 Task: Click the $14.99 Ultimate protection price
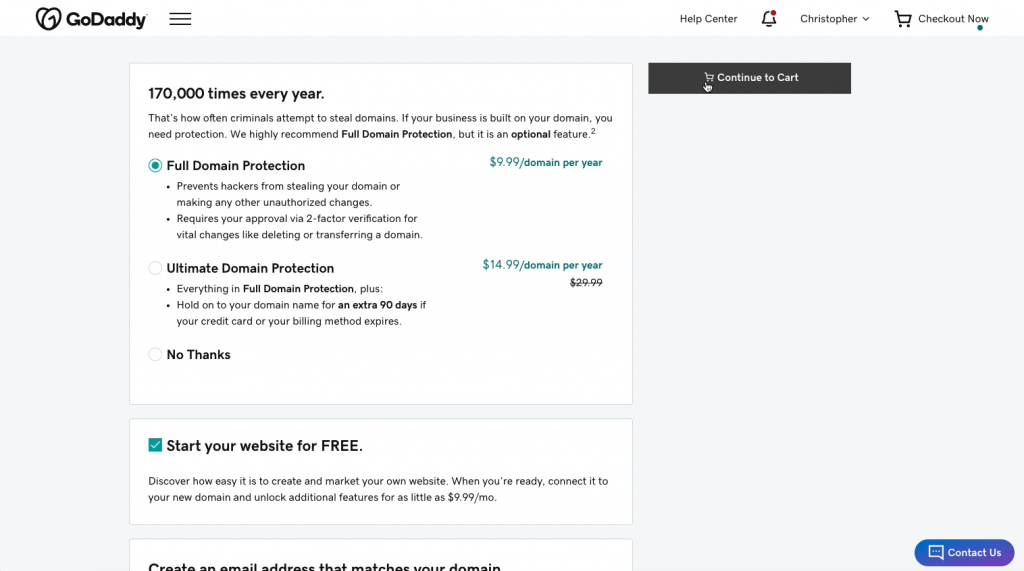pyautogui.click(x=501, y=265)
